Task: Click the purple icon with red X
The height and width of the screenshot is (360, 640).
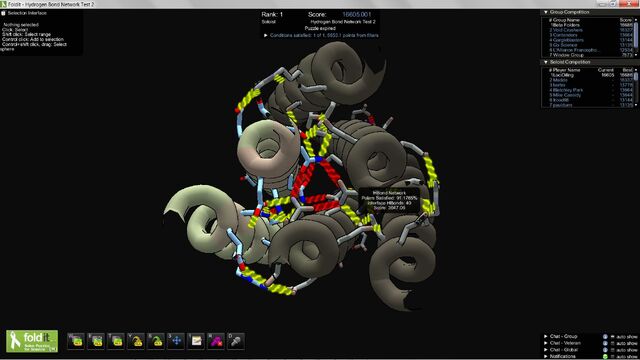Action: click(x=216, y=341)
